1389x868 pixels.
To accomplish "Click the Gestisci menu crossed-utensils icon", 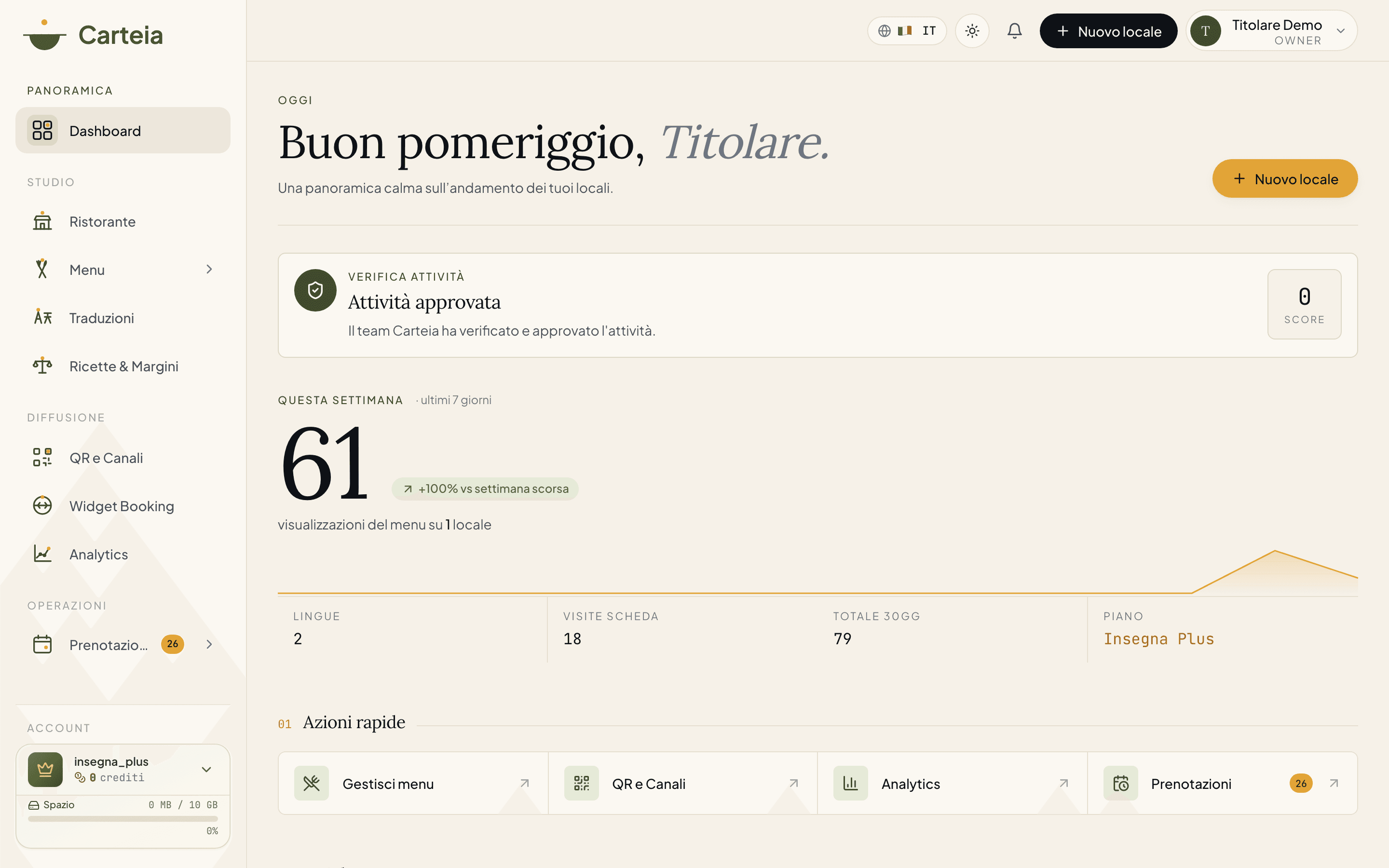I will [x=312, y=783].
